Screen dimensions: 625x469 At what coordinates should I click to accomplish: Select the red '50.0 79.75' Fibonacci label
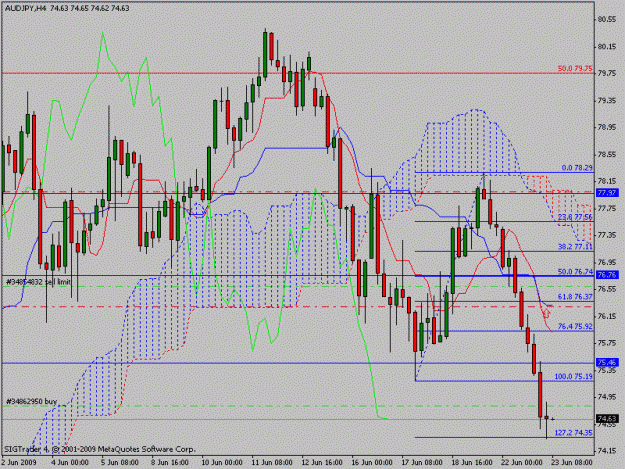click(x=575, y=69)
